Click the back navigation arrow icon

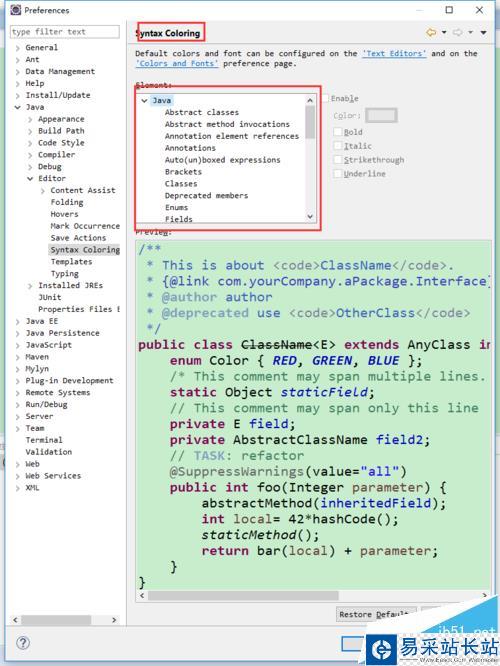pos(431,32)
